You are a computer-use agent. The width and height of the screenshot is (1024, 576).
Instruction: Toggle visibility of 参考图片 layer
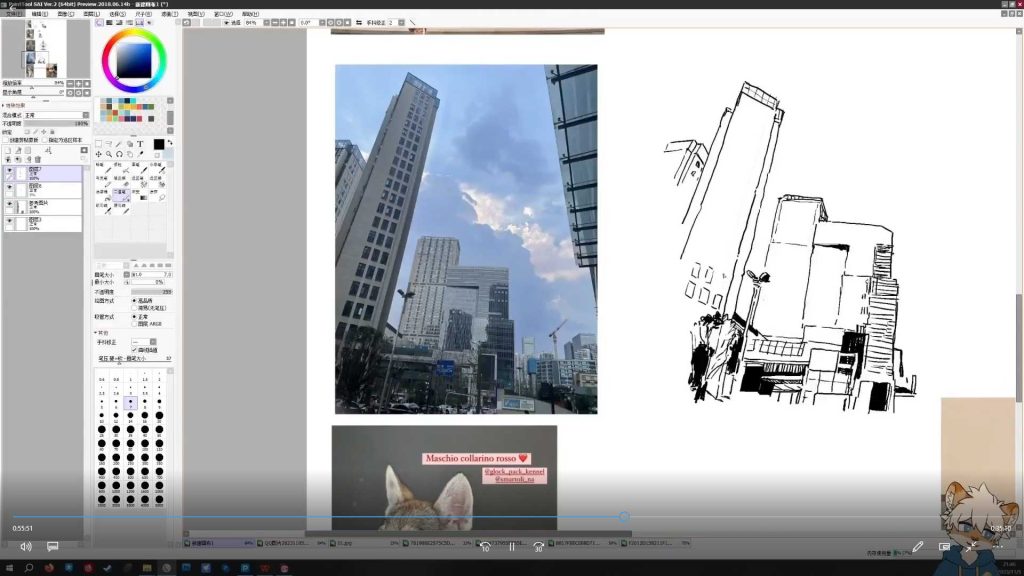[x=9, y=206]
